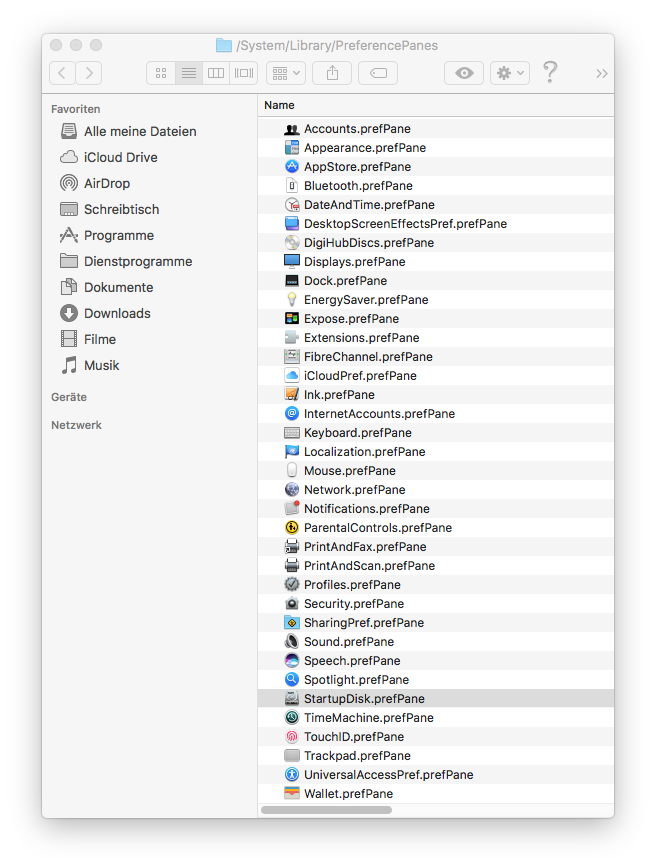
Task: Click the Netzwerk sidebar heading
Action: click(76, 425)
